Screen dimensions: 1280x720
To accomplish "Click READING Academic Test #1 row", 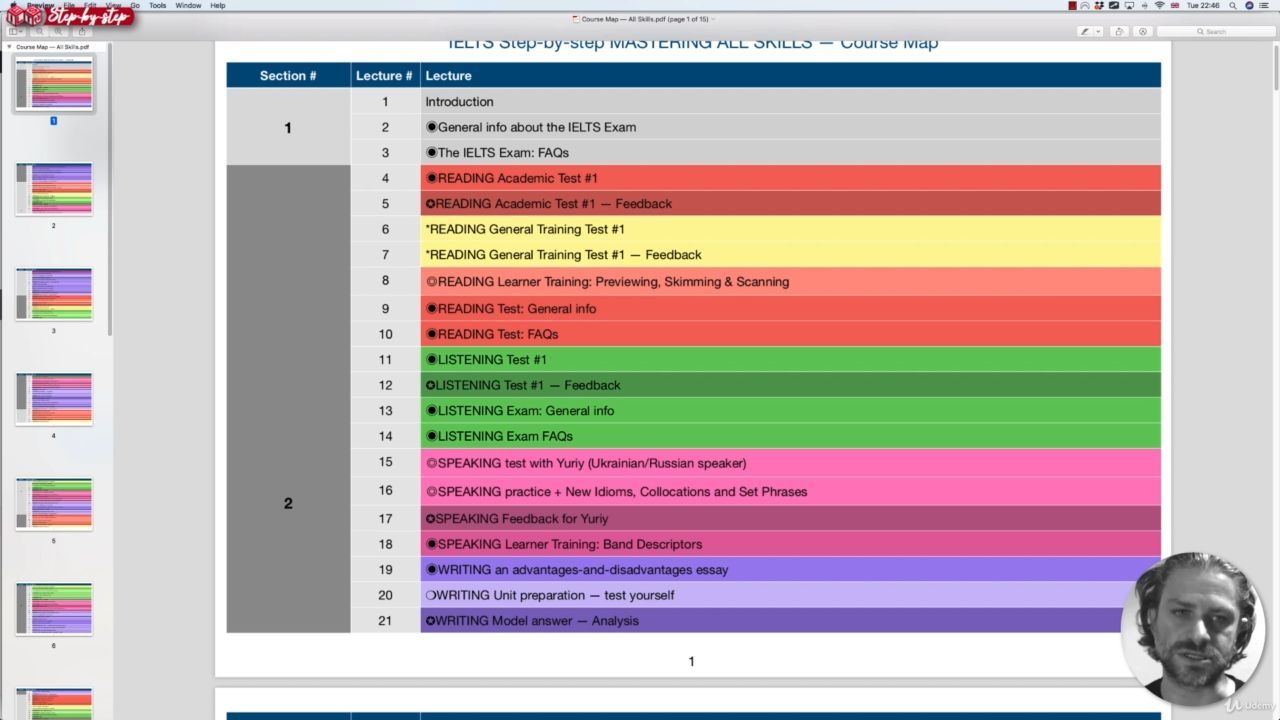I will click(791, 178).
